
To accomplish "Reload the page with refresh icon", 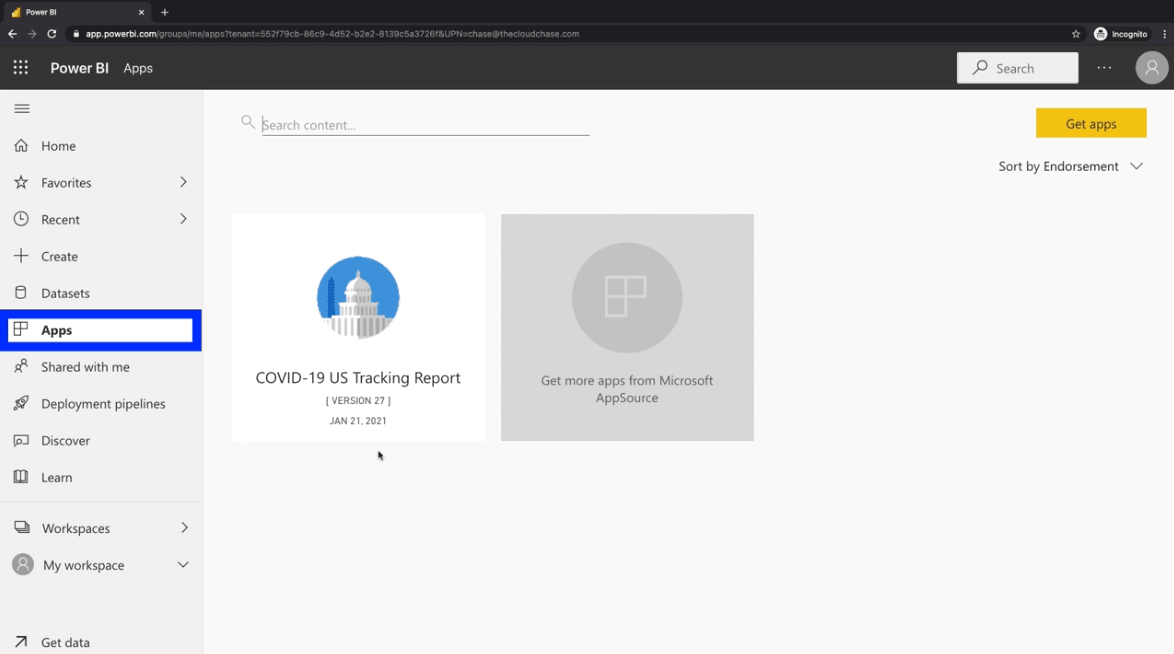I will pyautogui.click(x=52, y=34).
